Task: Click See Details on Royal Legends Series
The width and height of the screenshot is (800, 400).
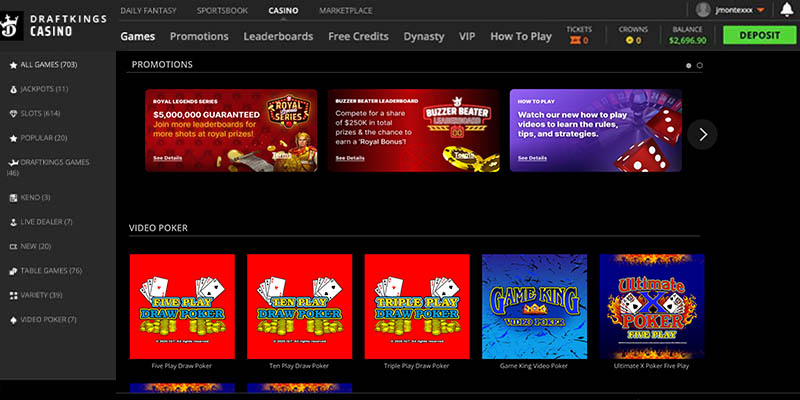Action: pos(167,158)
